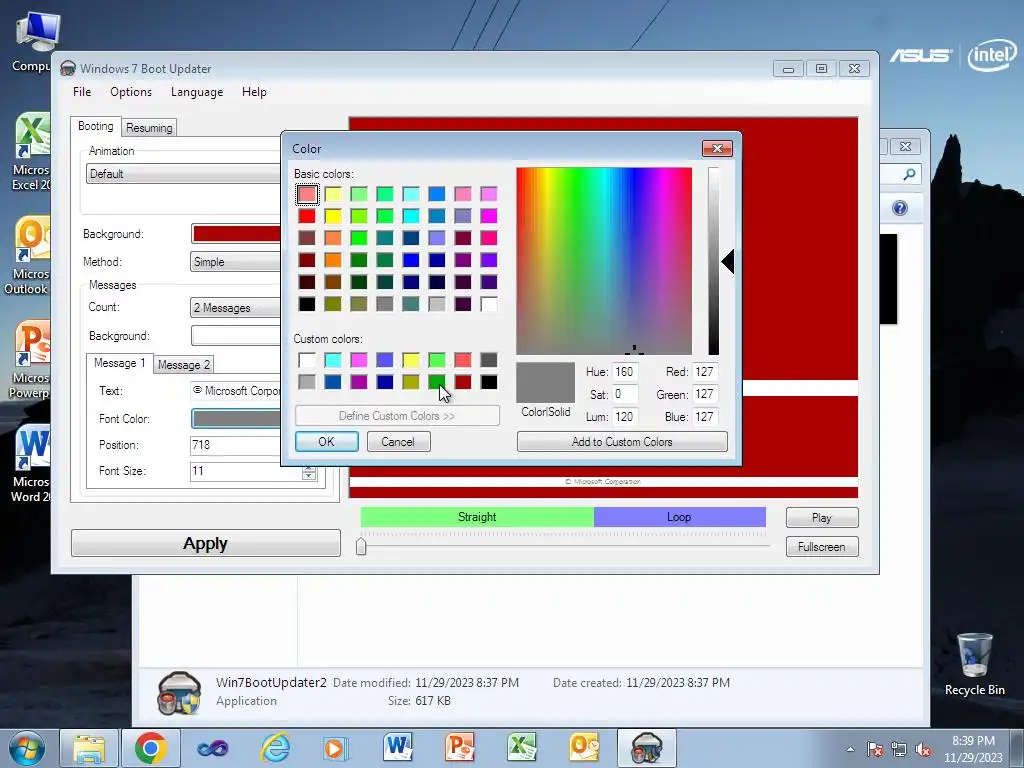Image resolution: width=1024 pixels, height=768 pixels.
Task: Show hidden system tray icons arrow
Action: click(x=850, y=749)
